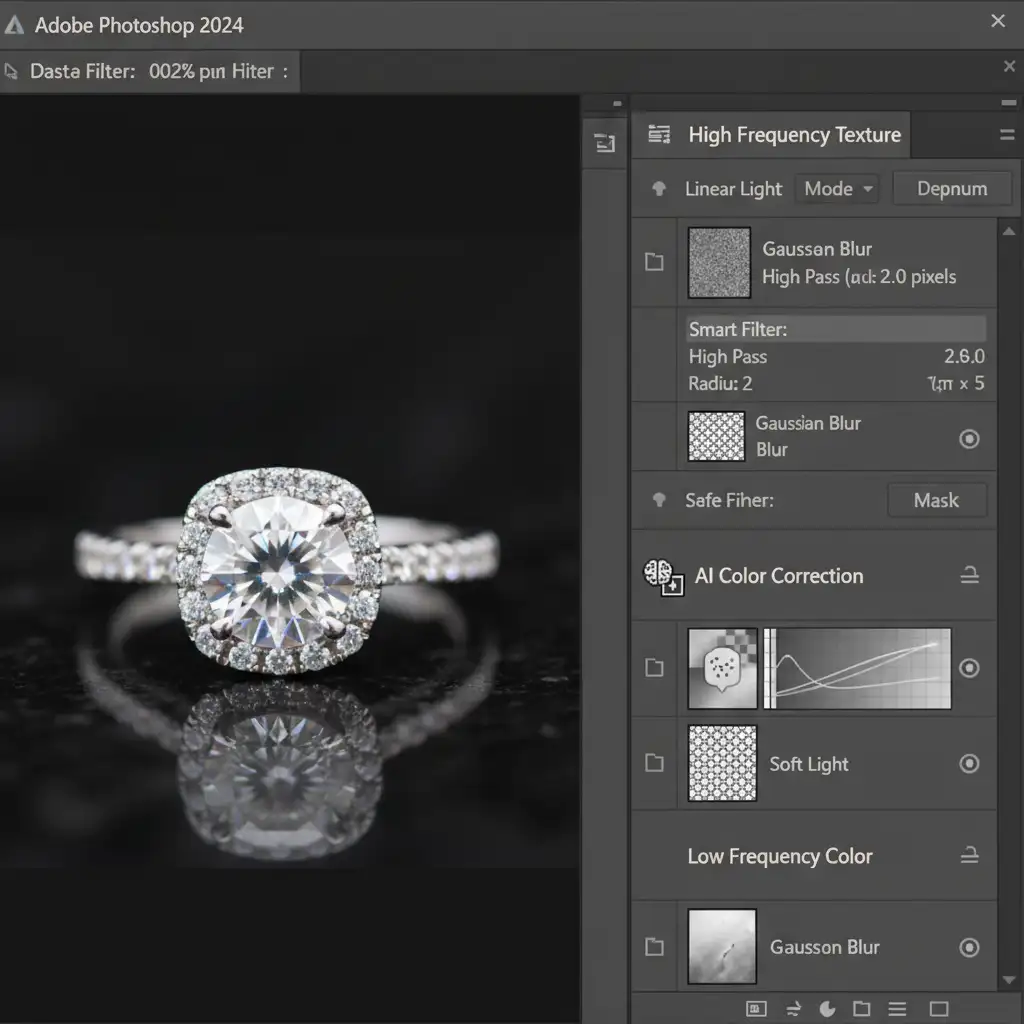
Task: Select the High Frequency Texture tab
Action: [794, 135]
